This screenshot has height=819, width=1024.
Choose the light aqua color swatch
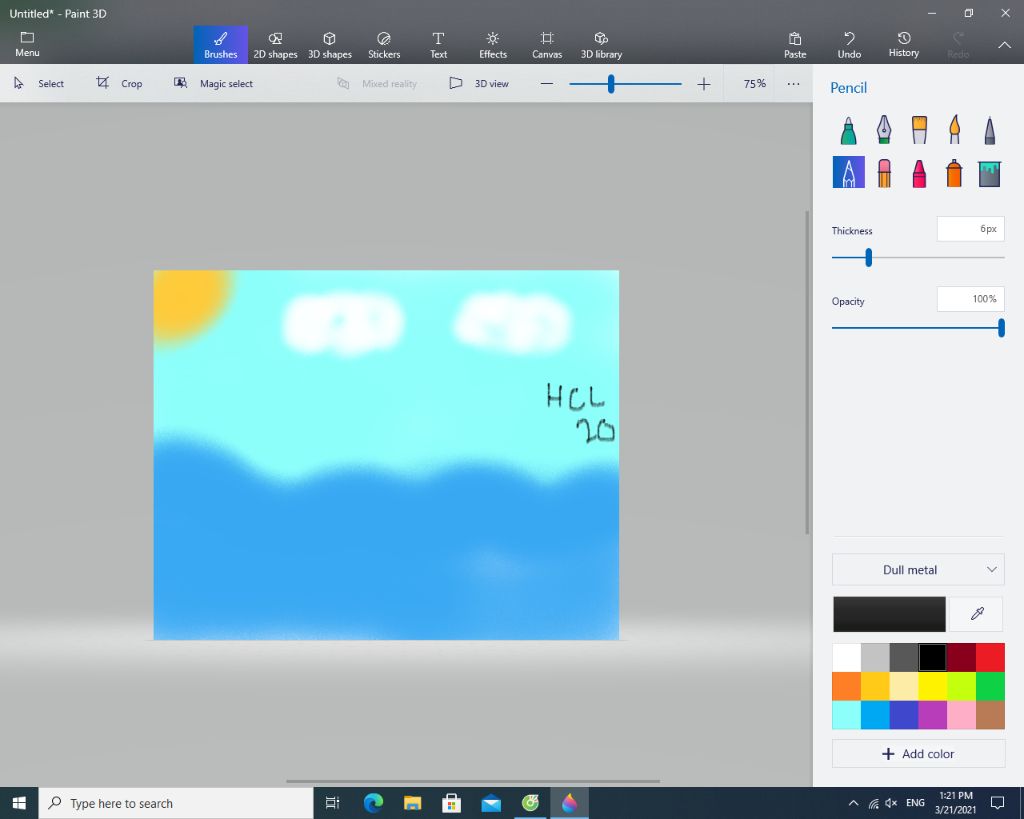tap(846, 715)
